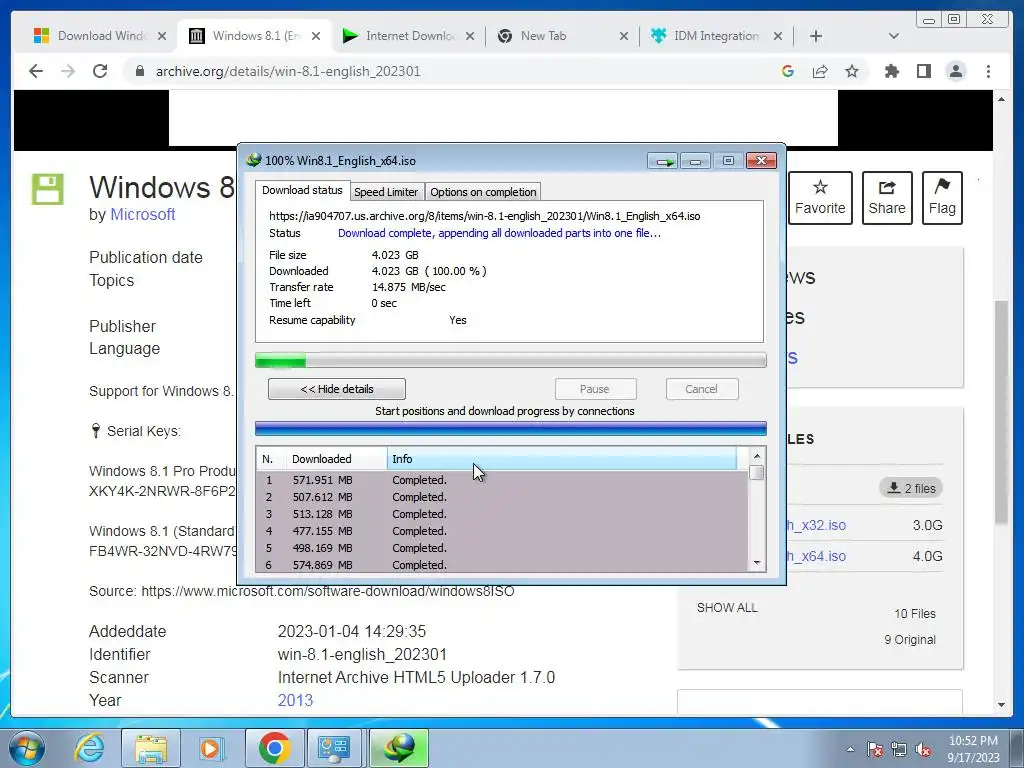This screenshot has height=768, width=1024.
Task: Click connections list scroll-down arrow
Action: coord(757,563)
